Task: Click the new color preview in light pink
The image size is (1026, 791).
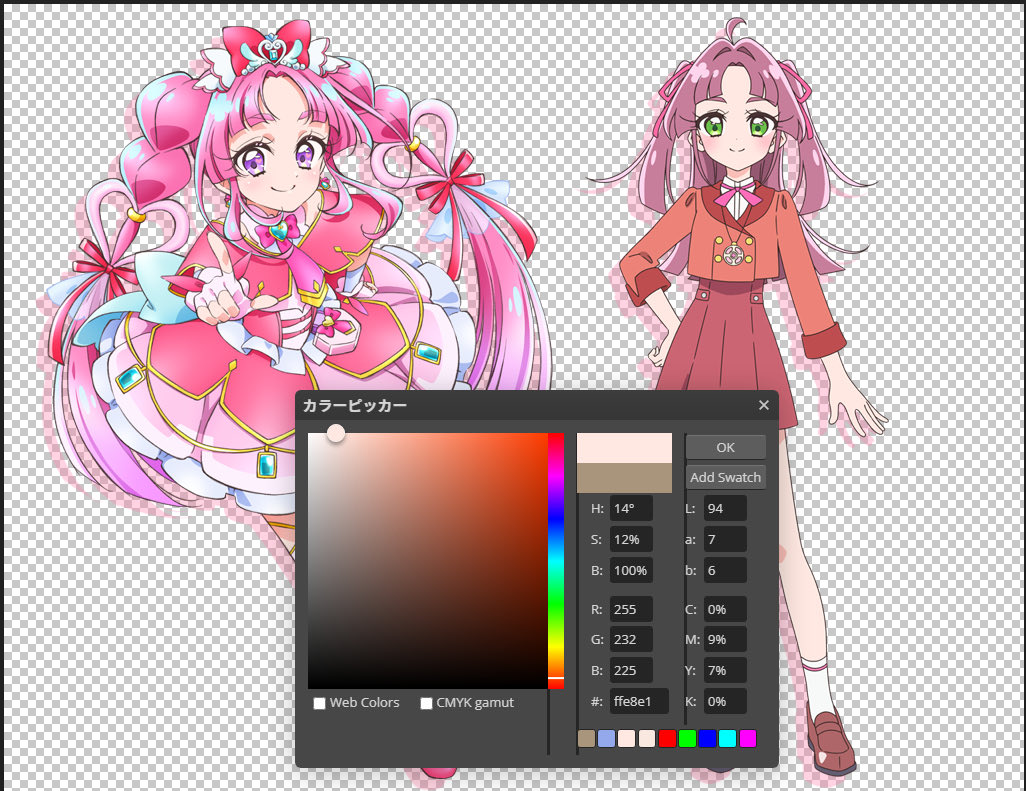Action: (x=624, y=448)
